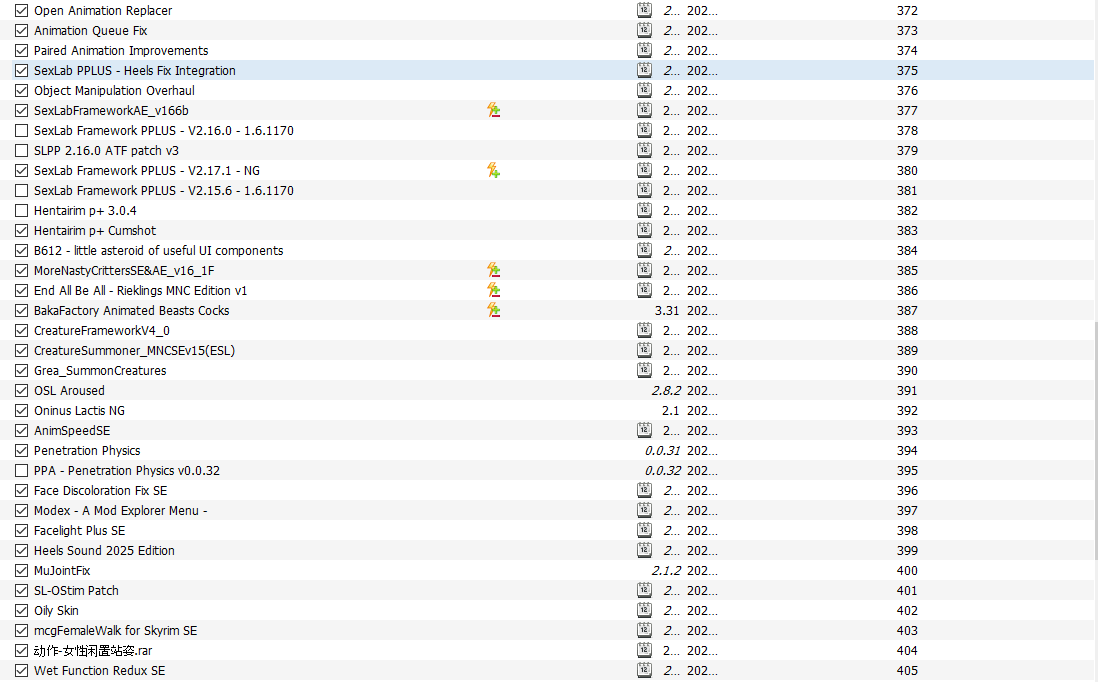Click the version date icon on SLPP 2.16.0 ATF patch row
This screenshot has height=682, width=1098.
(644, 150)
